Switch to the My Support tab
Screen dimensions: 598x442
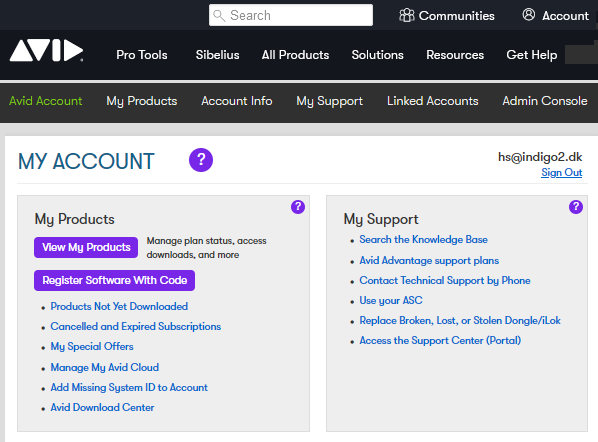point(330,101)
